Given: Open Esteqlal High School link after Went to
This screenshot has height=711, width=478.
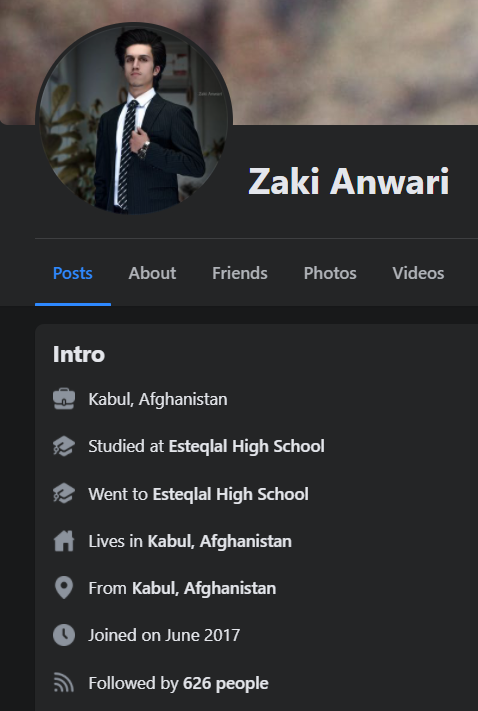Looking at the screenshot, I should (230, 494).
